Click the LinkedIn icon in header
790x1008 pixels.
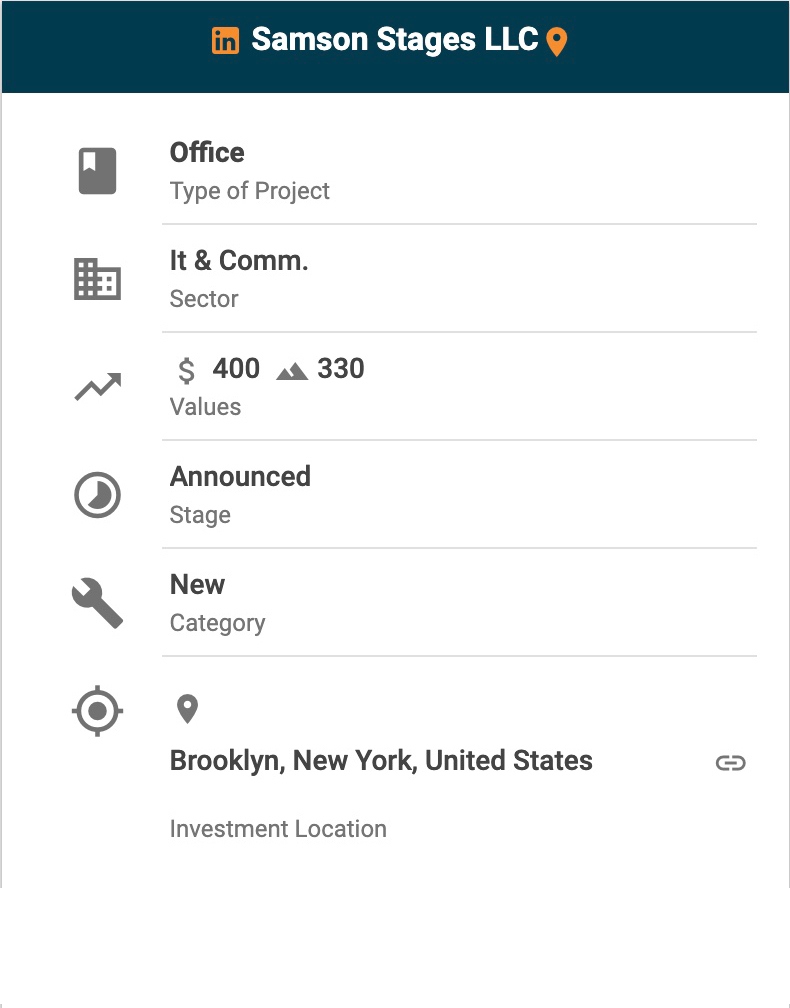(226, 41)
